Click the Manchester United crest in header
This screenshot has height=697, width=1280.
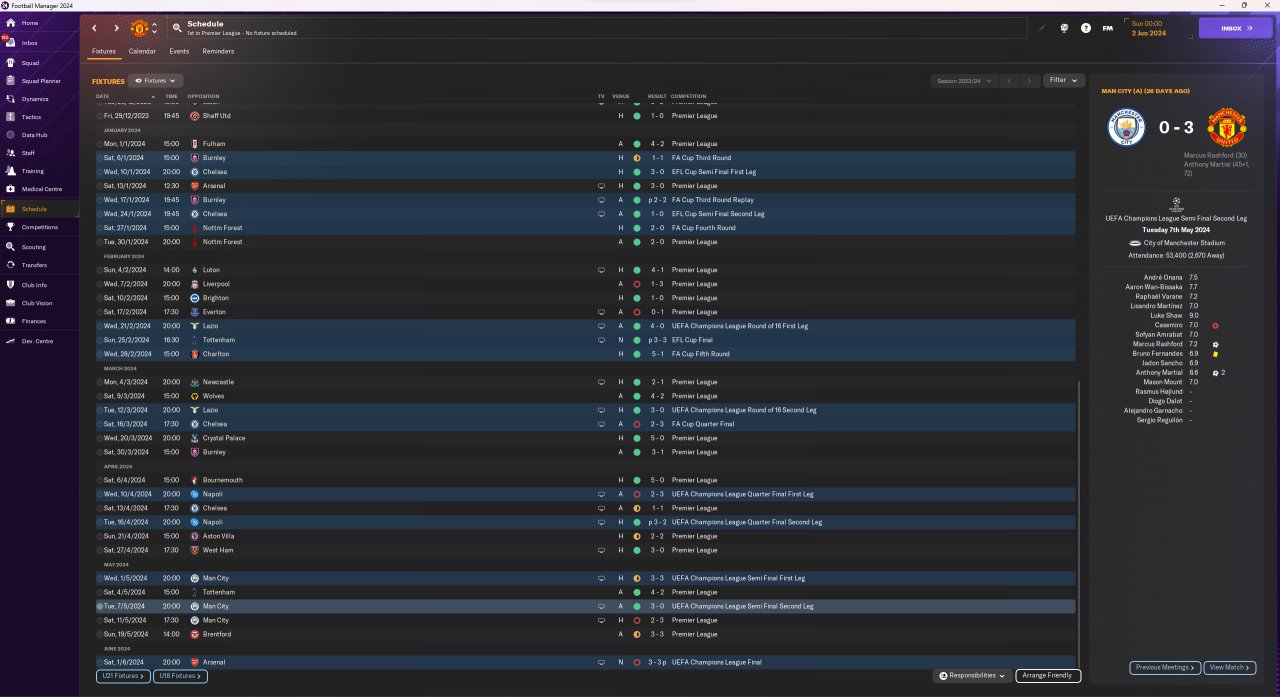coord(139,28)
